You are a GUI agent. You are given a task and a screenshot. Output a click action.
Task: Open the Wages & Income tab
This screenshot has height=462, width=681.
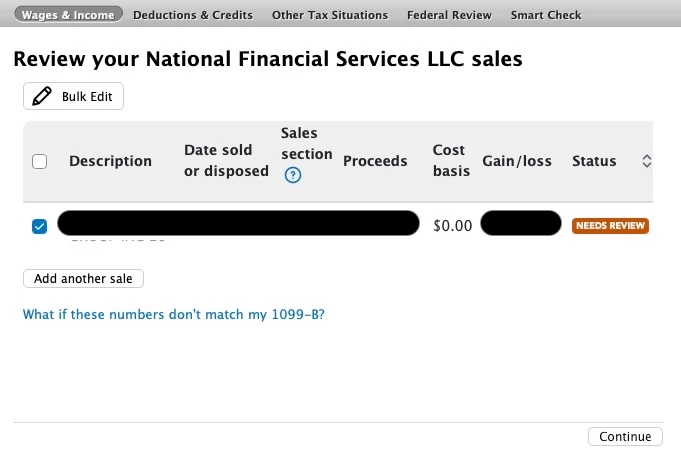69,15
